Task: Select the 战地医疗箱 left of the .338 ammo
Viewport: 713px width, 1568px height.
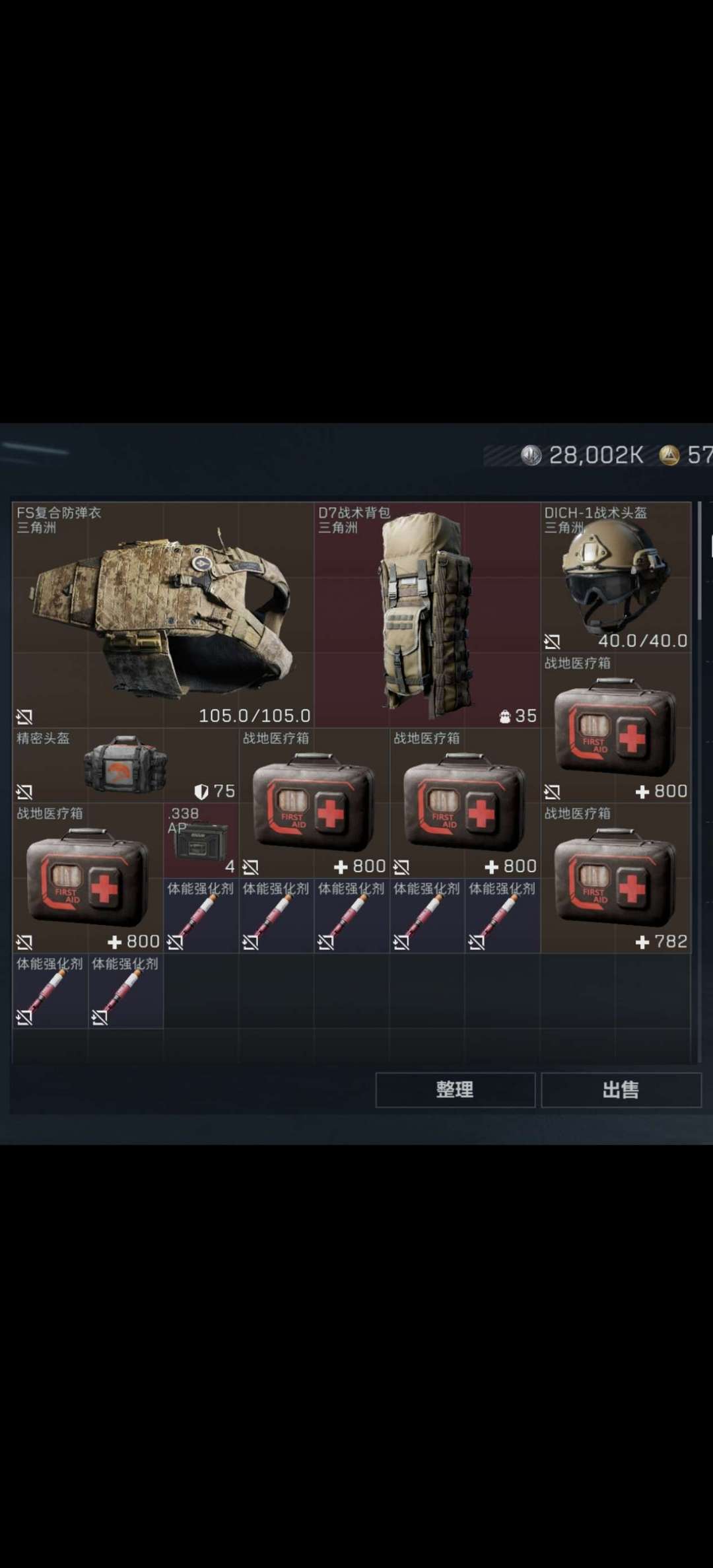Action: (x=88, y=878)
